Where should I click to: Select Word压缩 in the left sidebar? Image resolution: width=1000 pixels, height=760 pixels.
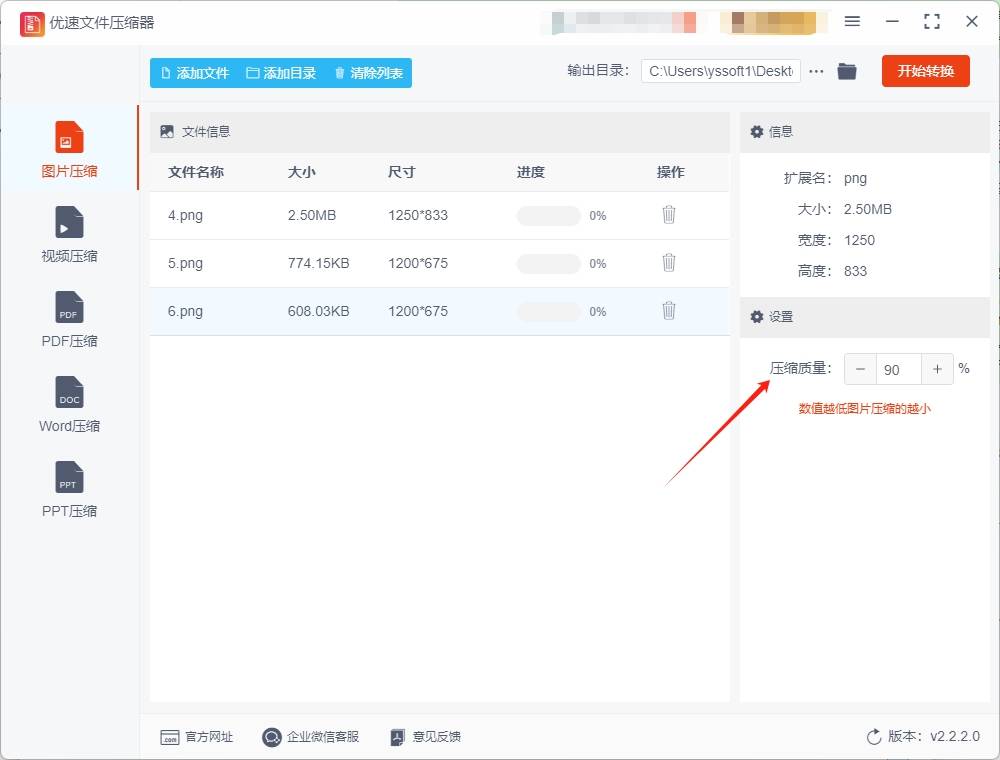(68, 405)
